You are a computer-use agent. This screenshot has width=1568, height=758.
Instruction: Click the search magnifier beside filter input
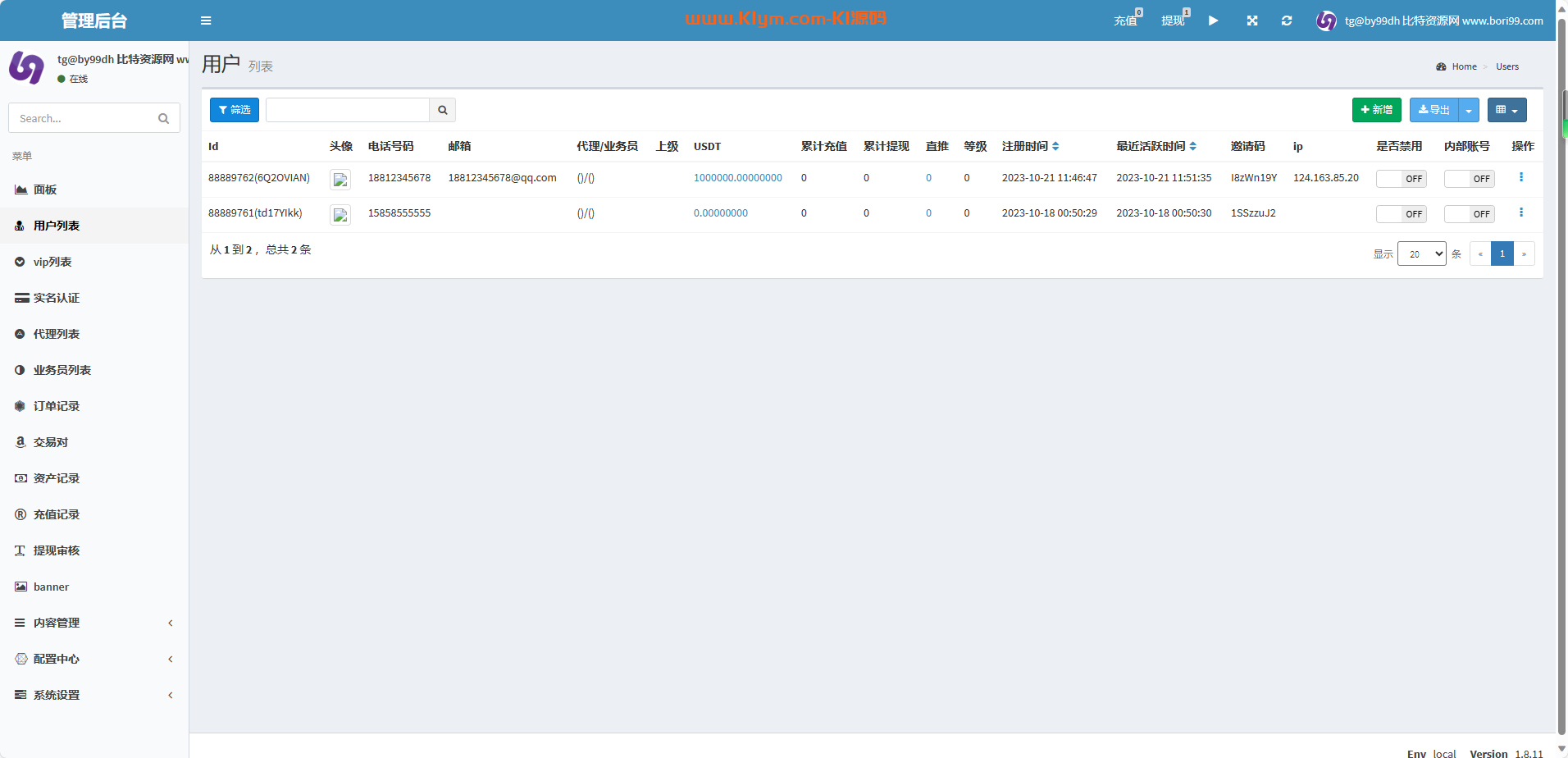point(443,110)
